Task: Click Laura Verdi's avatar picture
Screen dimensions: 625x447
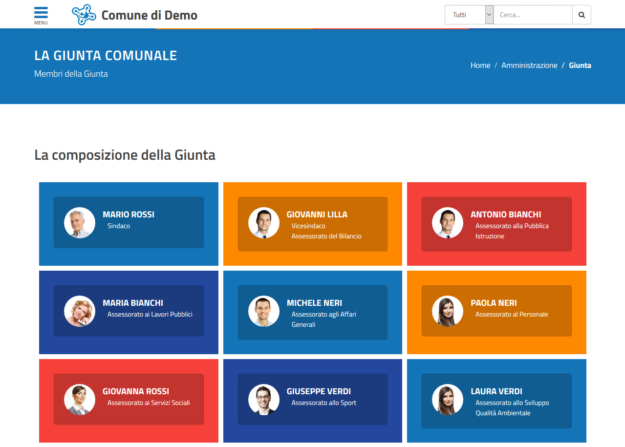Action: [x=448, y=399]
